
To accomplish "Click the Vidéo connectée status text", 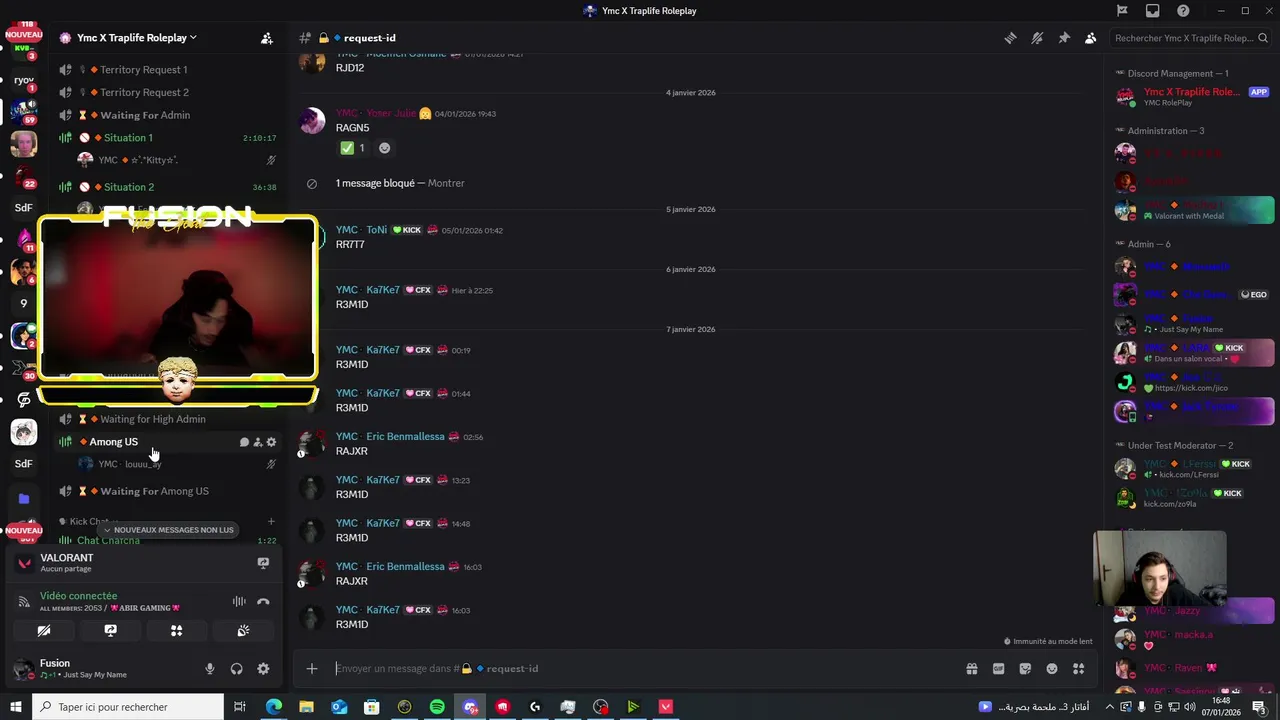I will [78, 596].
